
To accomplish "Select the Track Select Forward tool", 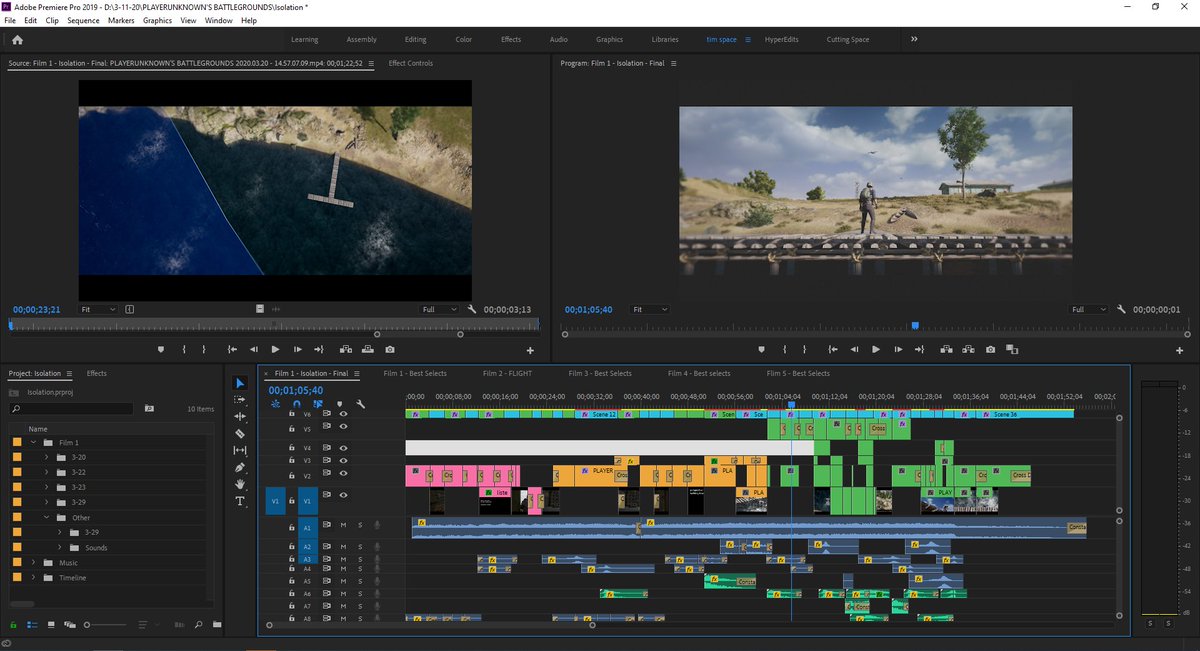I will (240, 400).
